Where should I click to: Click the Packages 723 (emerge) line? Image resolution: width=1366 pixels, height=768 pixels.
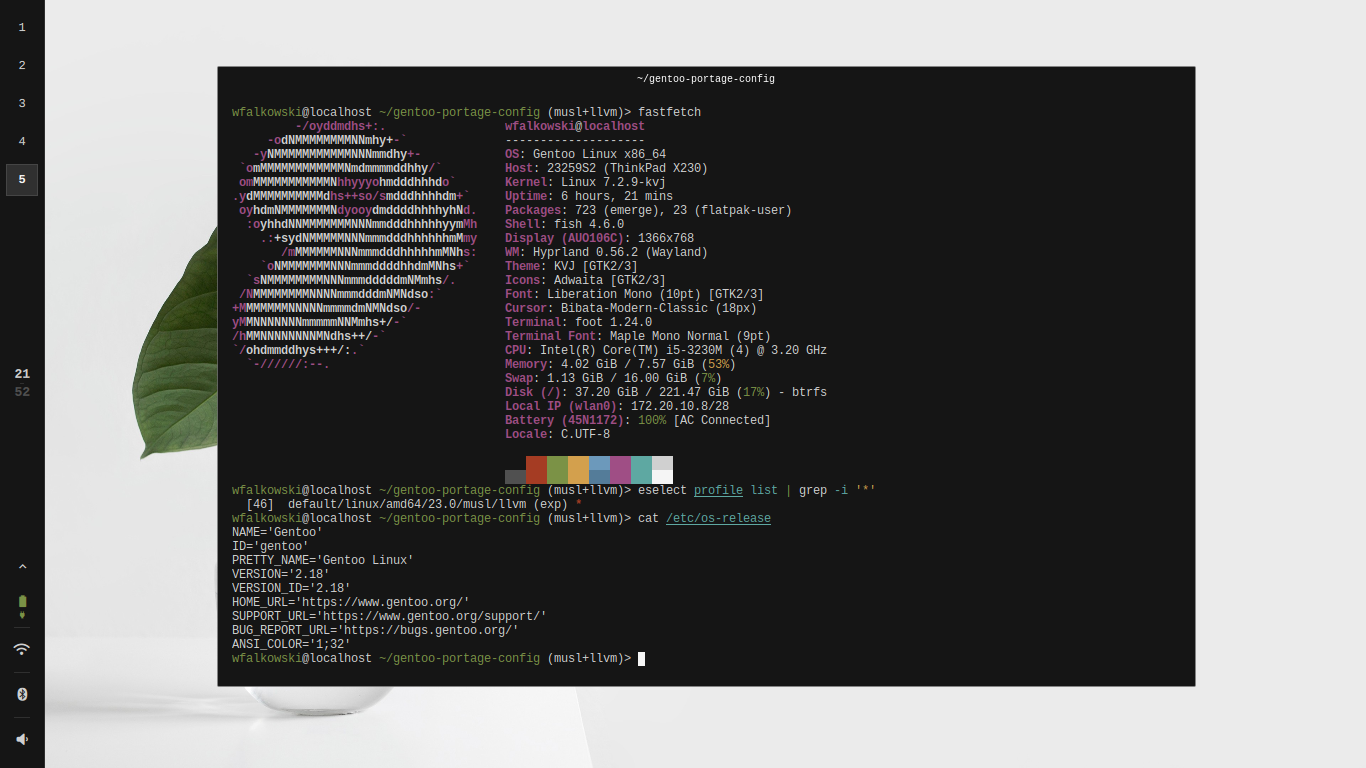[648, 210]
